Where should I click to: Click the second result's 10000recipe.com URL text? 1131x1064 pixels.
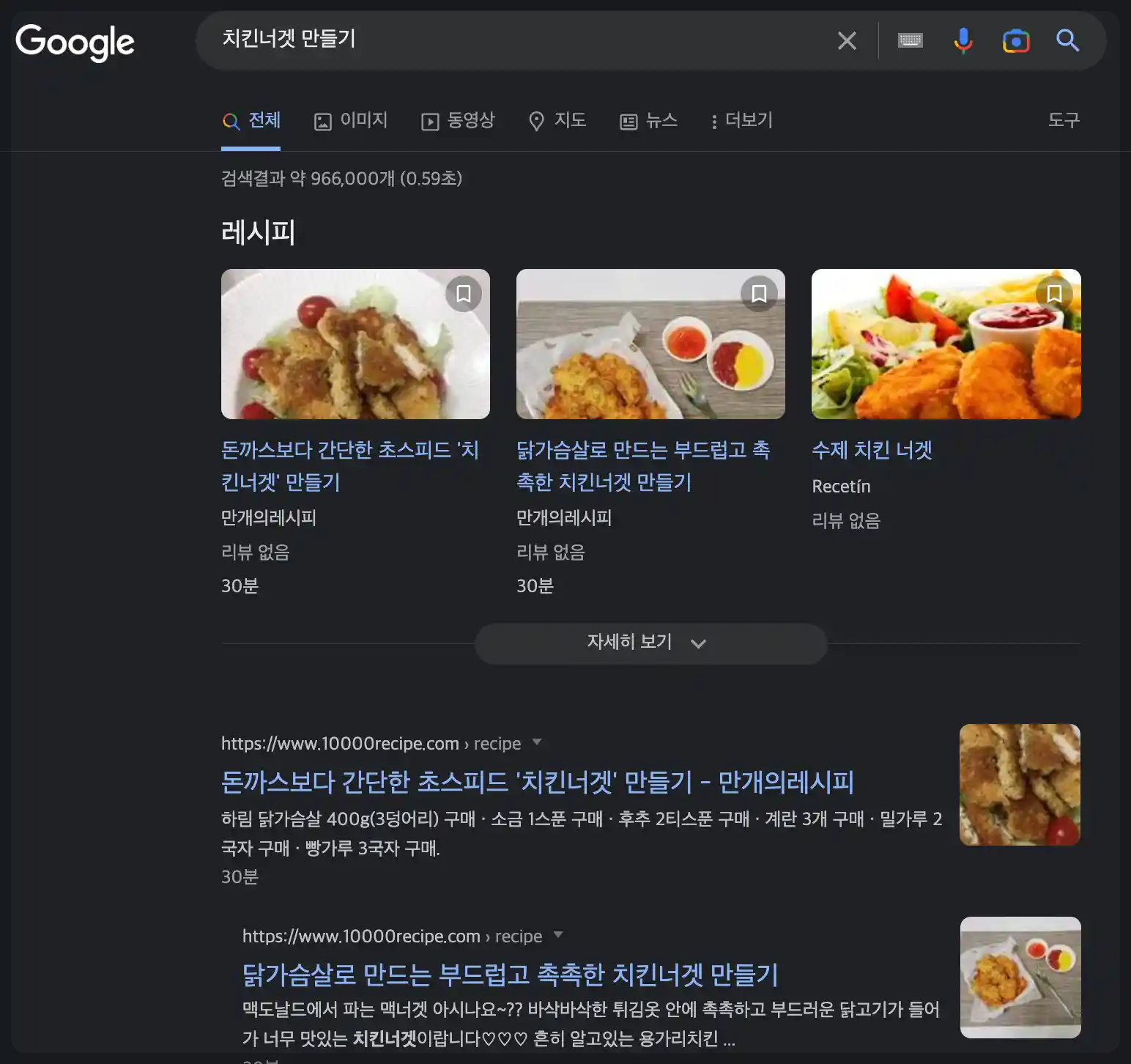[392, 936]
